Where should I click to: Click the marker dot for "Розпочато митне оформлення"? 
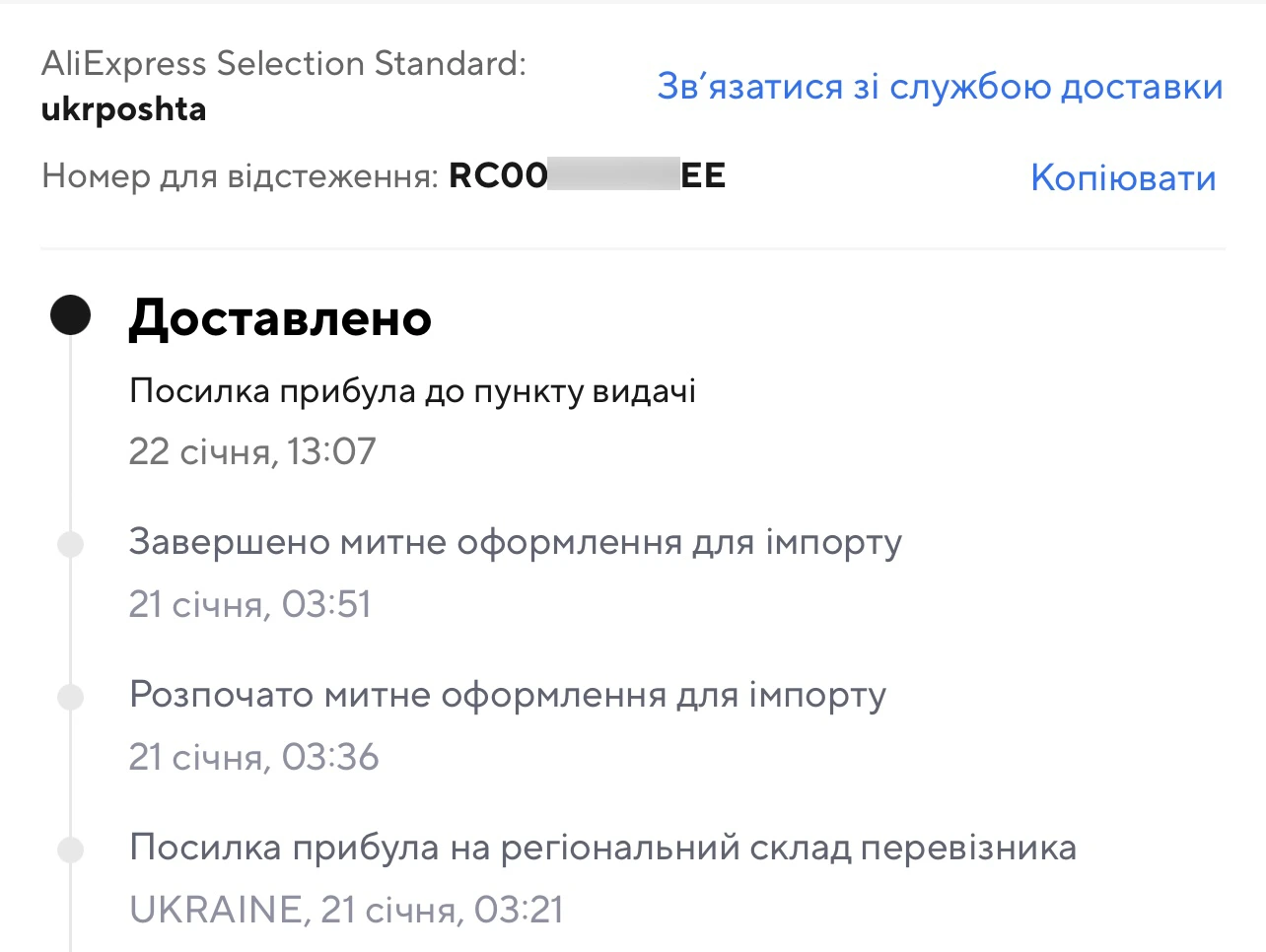pos(70,698)
